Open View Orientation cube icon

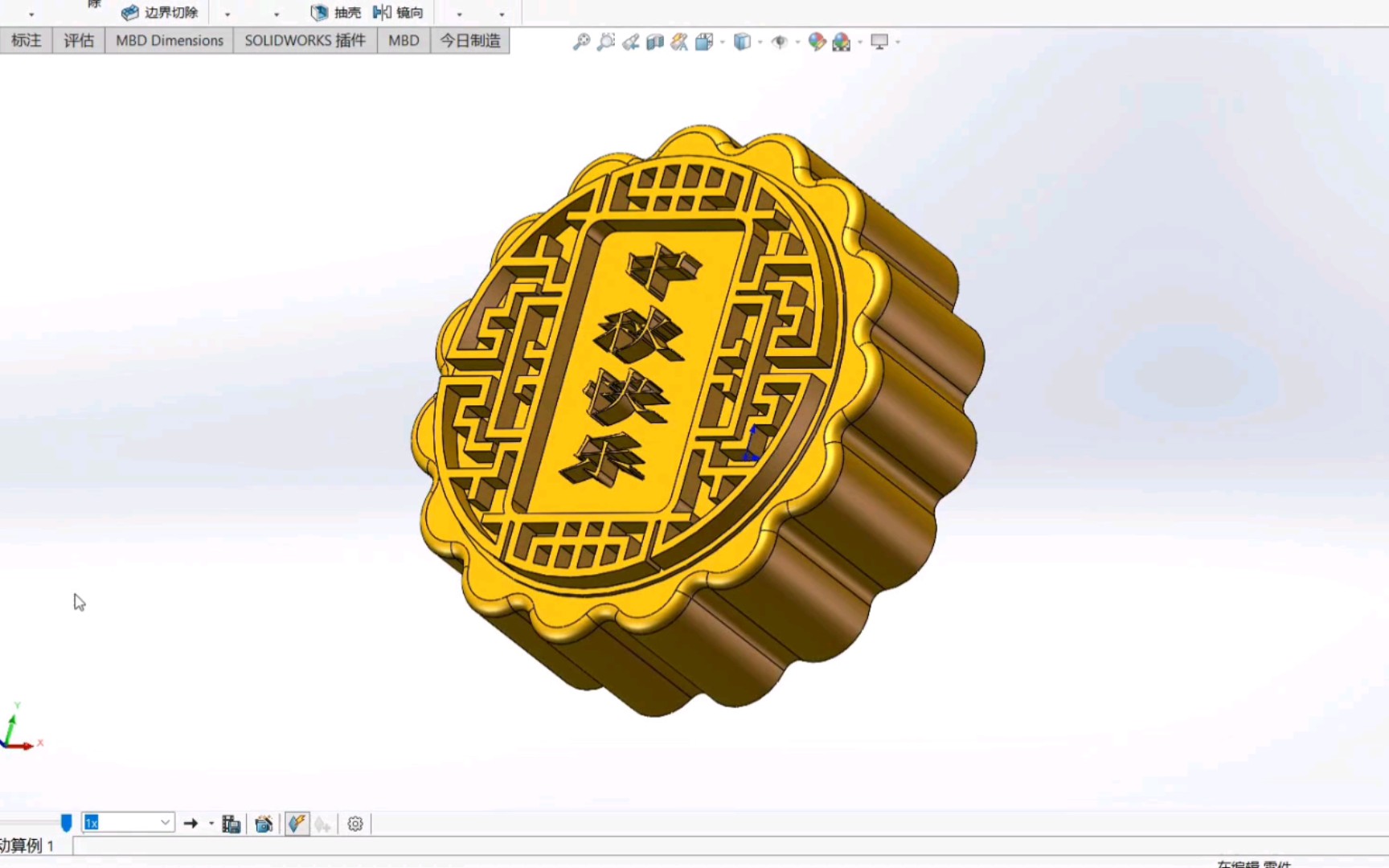704,42
